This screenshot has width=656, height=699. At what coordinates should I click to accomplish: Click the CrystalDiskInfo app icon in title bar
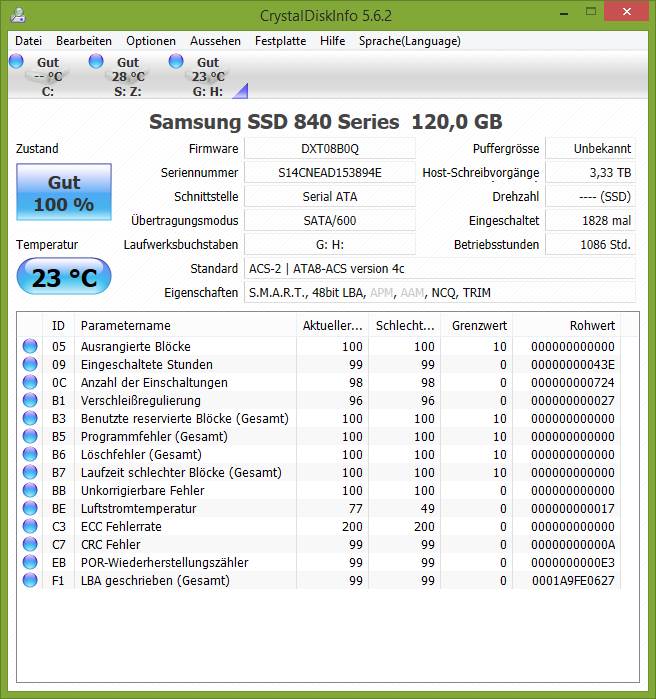[18, 15]
